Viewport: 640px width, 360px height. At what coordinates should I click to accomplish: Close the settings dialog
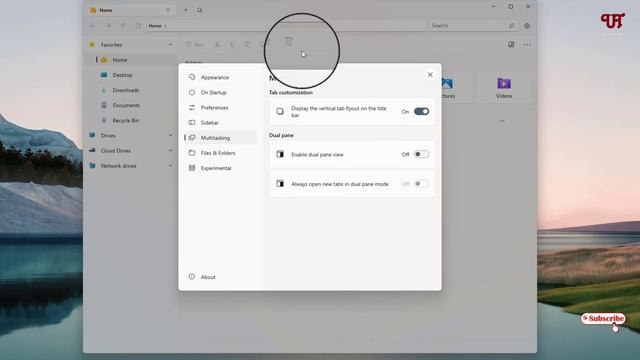[x=430, y=75]
